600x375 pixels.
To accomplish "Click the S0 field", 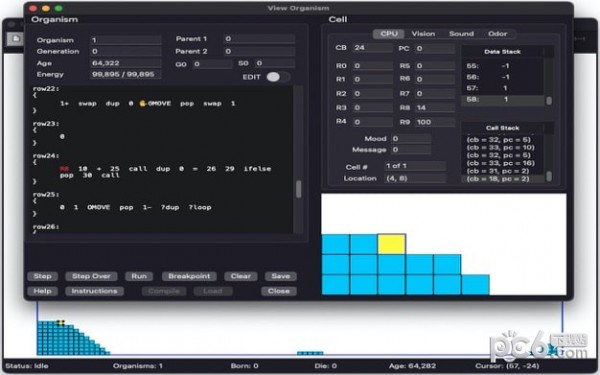I will pos(275,63).
